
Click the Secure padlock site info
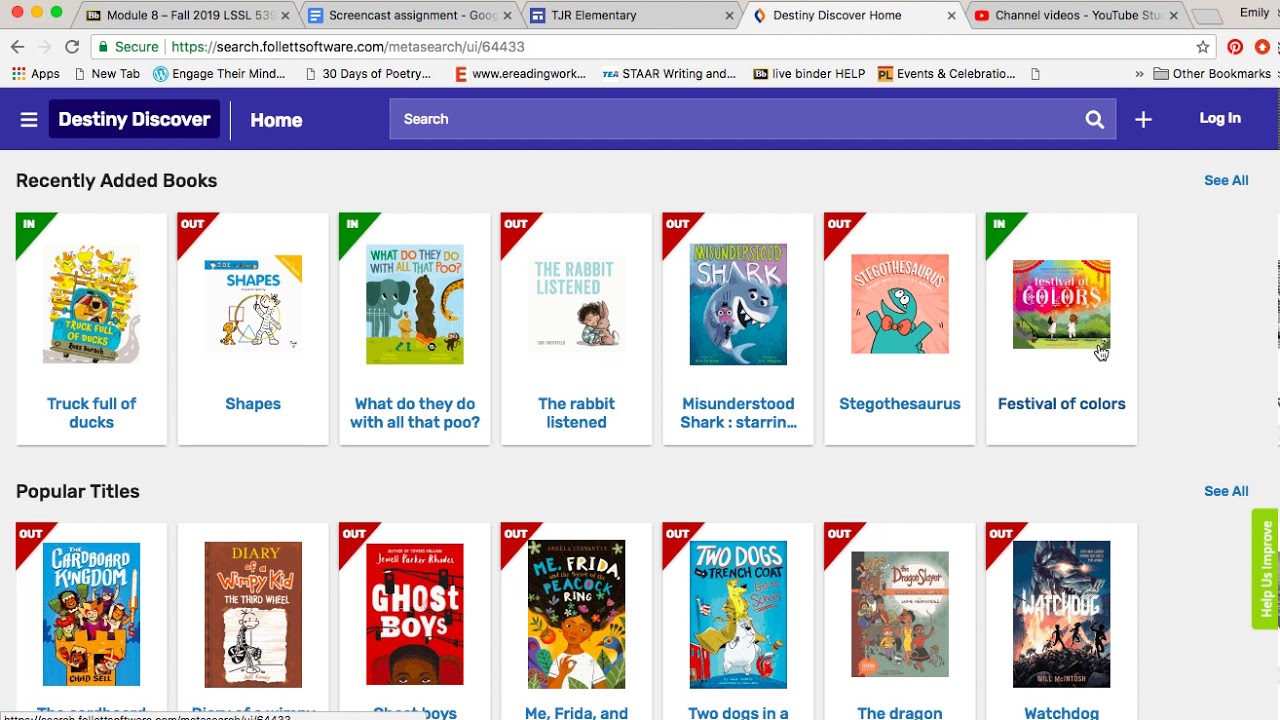[128, 47]
